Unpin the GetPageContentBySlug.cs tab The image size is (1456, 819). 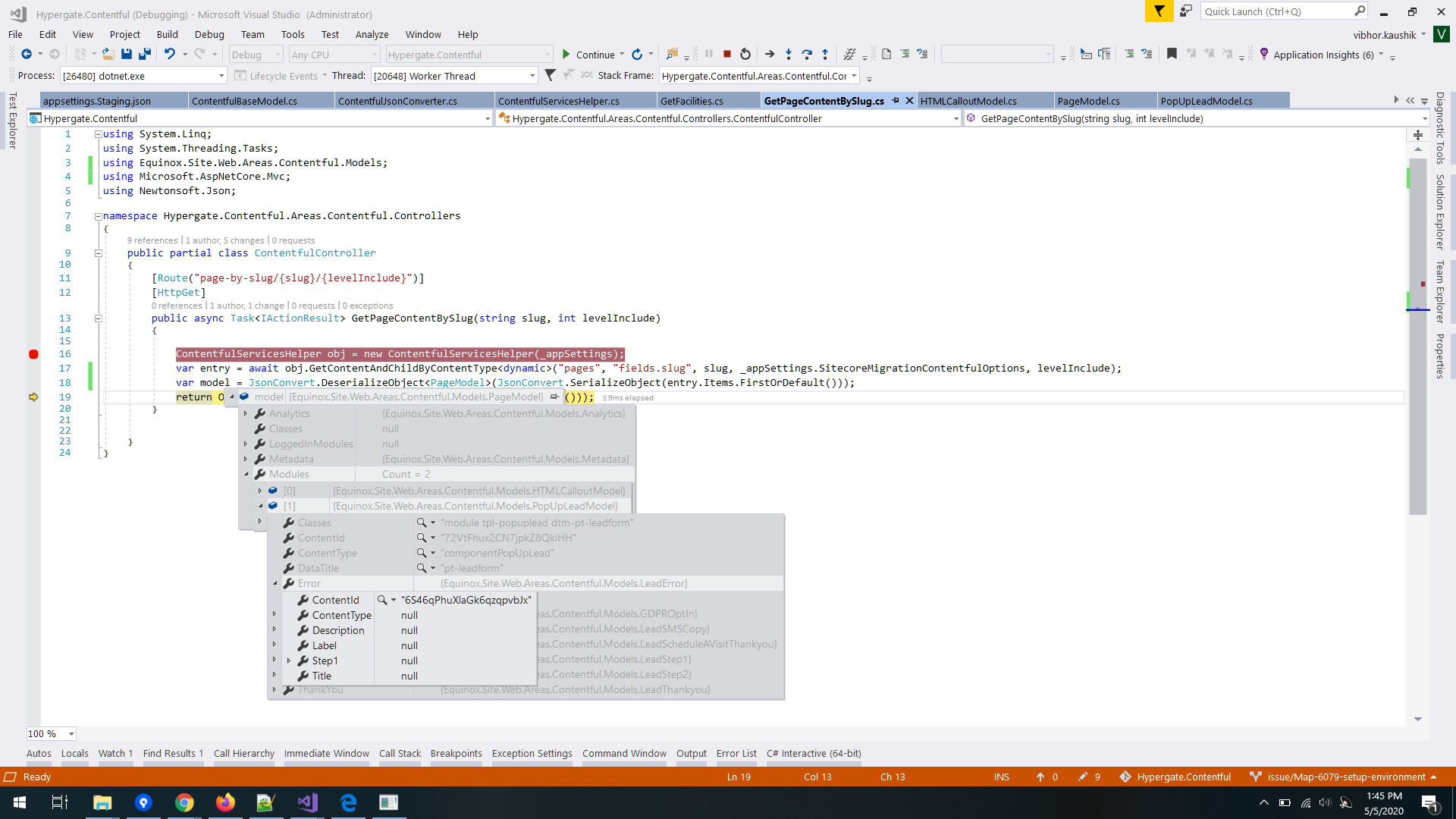pos(896,100)
